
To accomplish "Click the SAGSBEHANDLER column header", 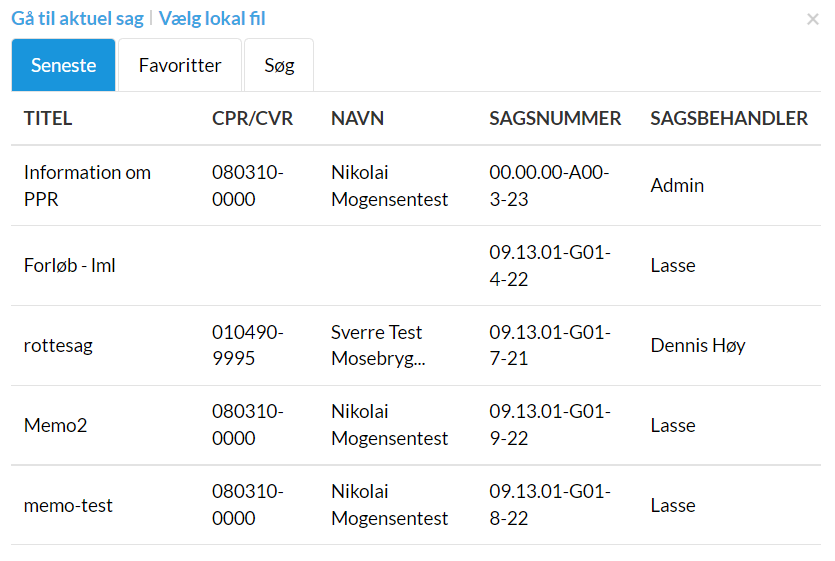I will pos(729,119).
